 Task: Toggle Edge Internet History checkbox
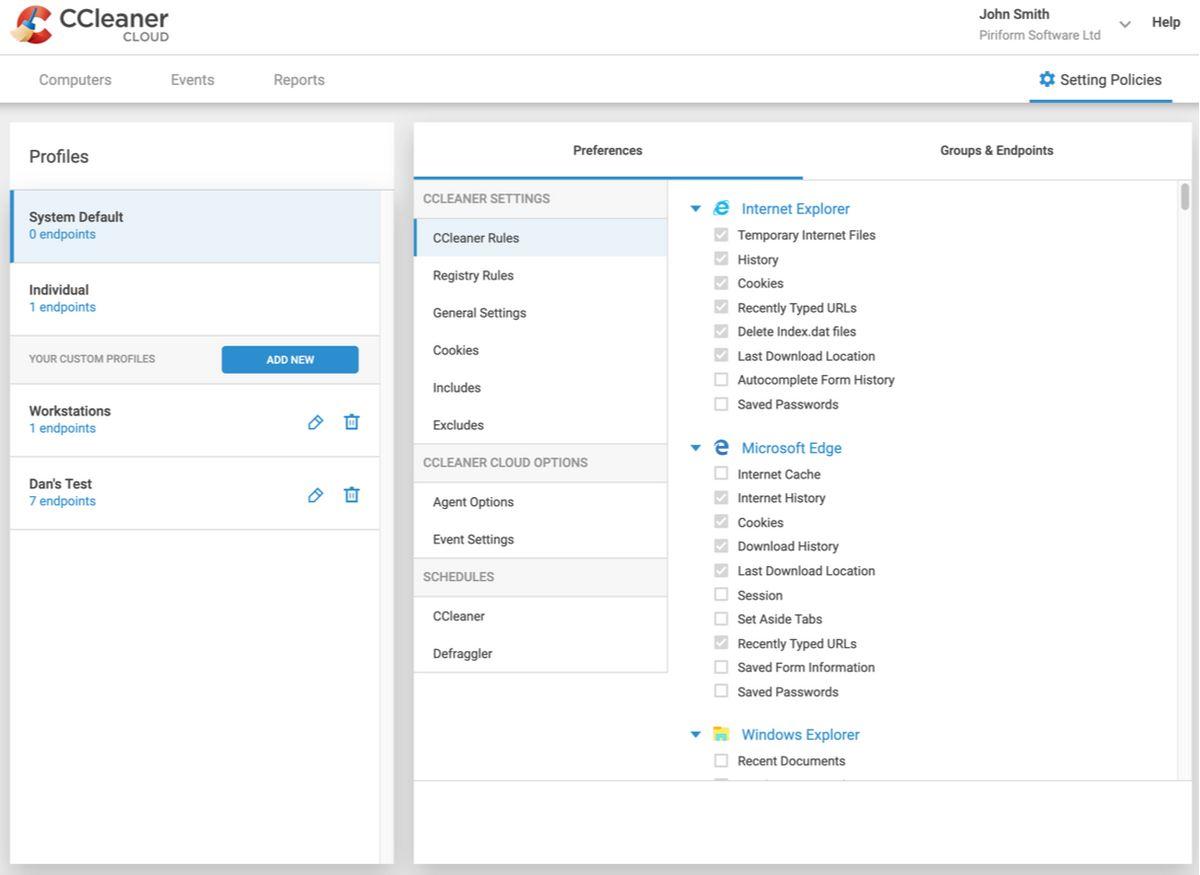click(x=721, y=498)
